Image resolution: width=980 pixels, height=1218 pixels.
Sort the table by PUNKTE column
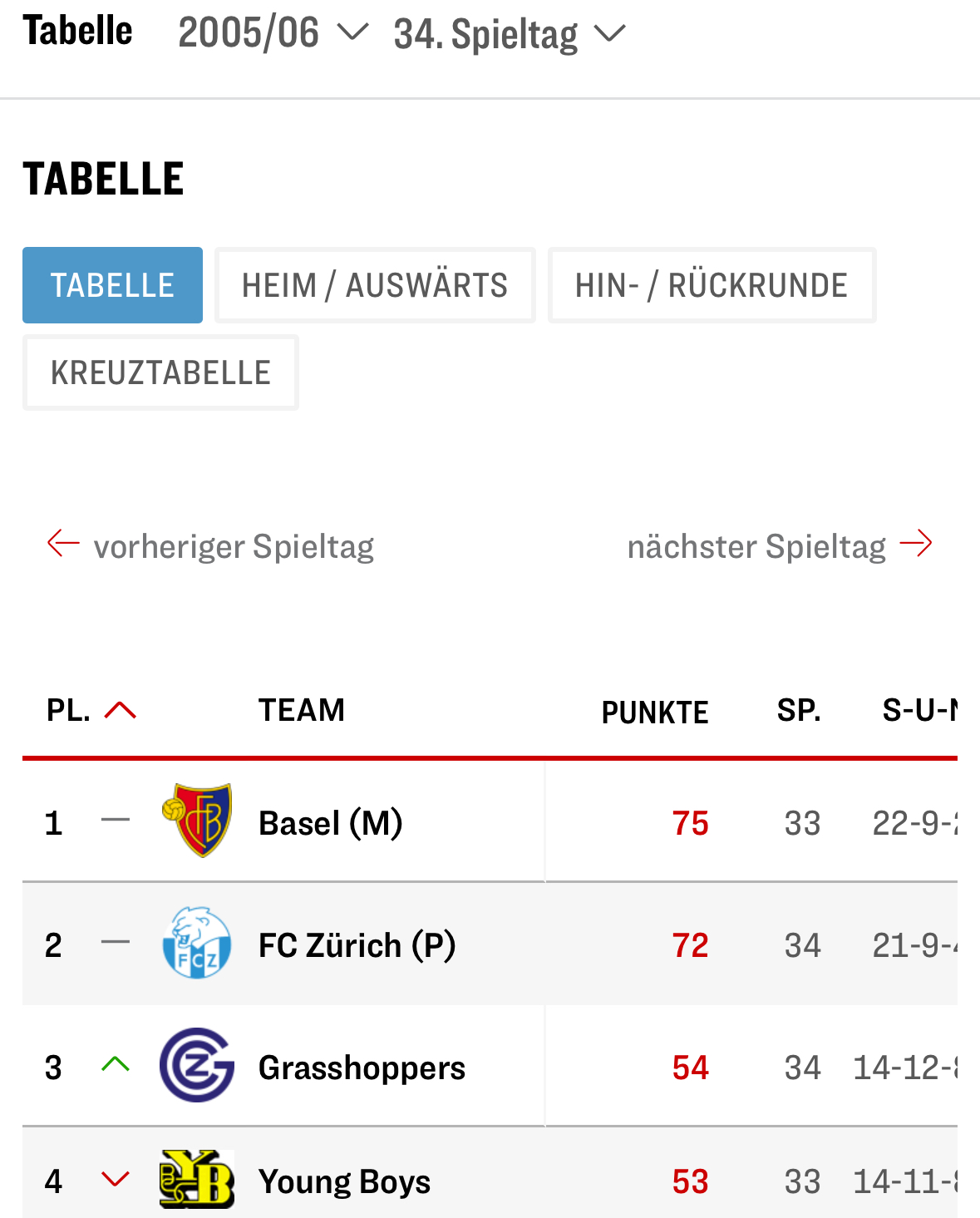click(x=655, y=712)
